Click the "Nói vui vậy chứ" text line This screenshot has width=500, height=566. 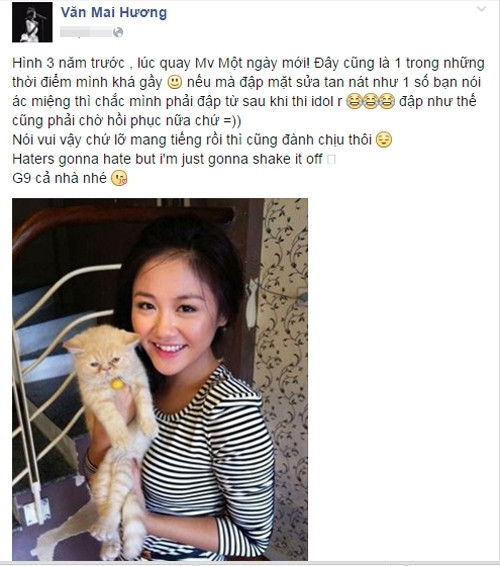[x=192, y=140]
